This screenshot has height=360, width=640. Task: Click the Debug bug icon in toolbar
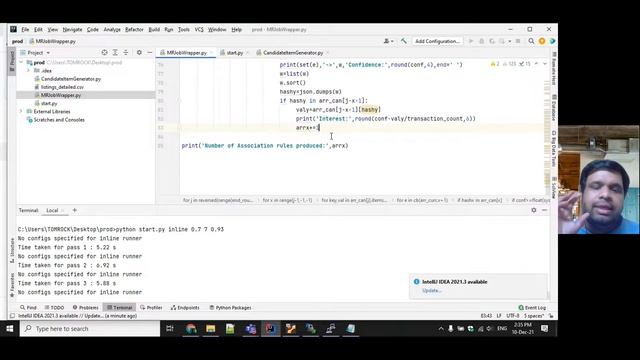[x=481, y=41]
